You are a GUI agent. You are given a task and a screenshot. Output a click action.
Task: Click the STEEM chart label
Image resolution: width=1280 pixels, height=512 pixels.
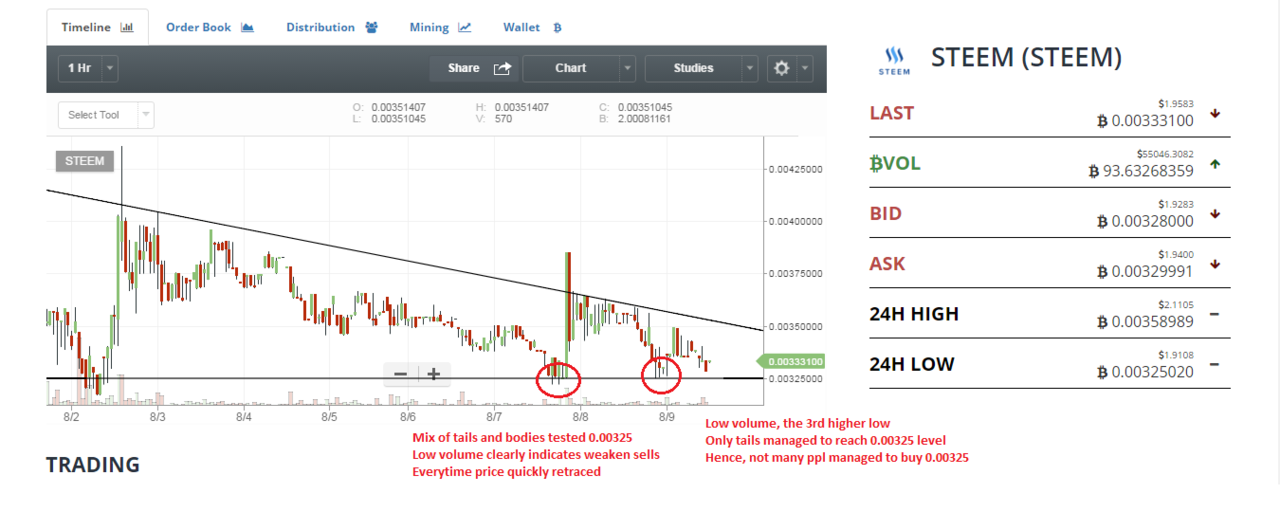(84, 161)
